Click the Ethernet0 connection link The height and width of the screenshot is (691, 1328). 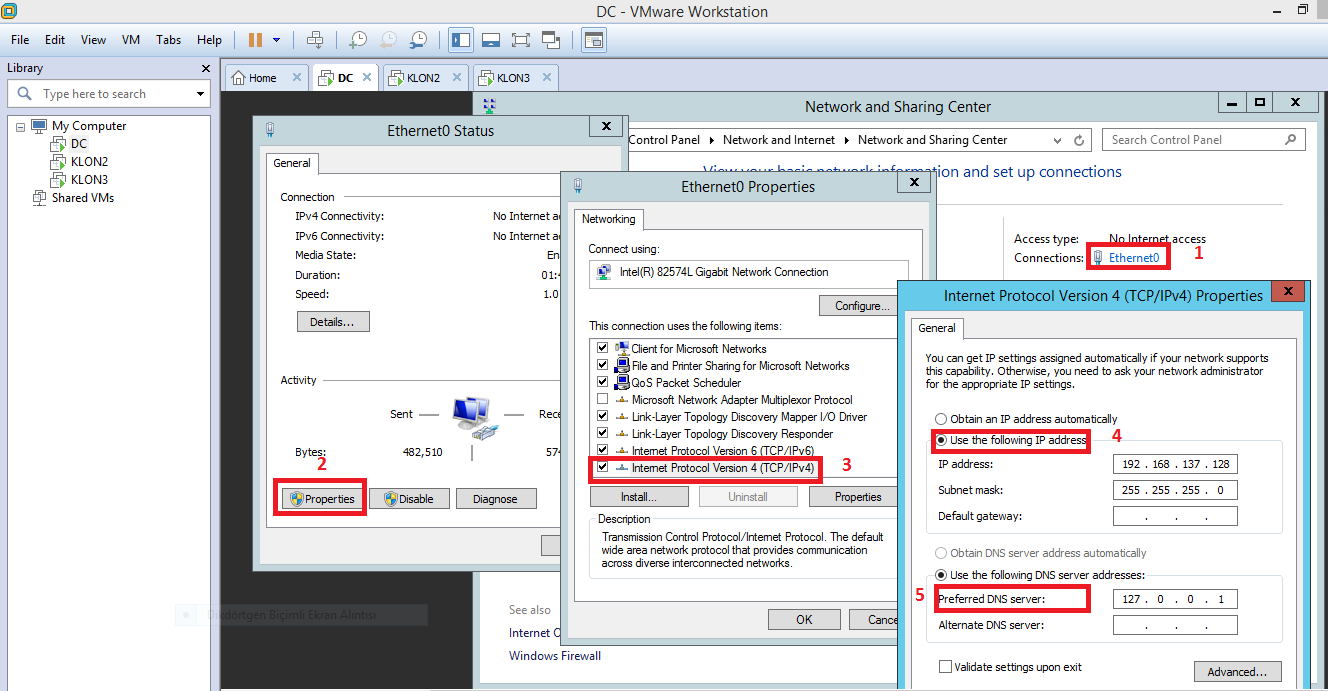point(1134,258)
